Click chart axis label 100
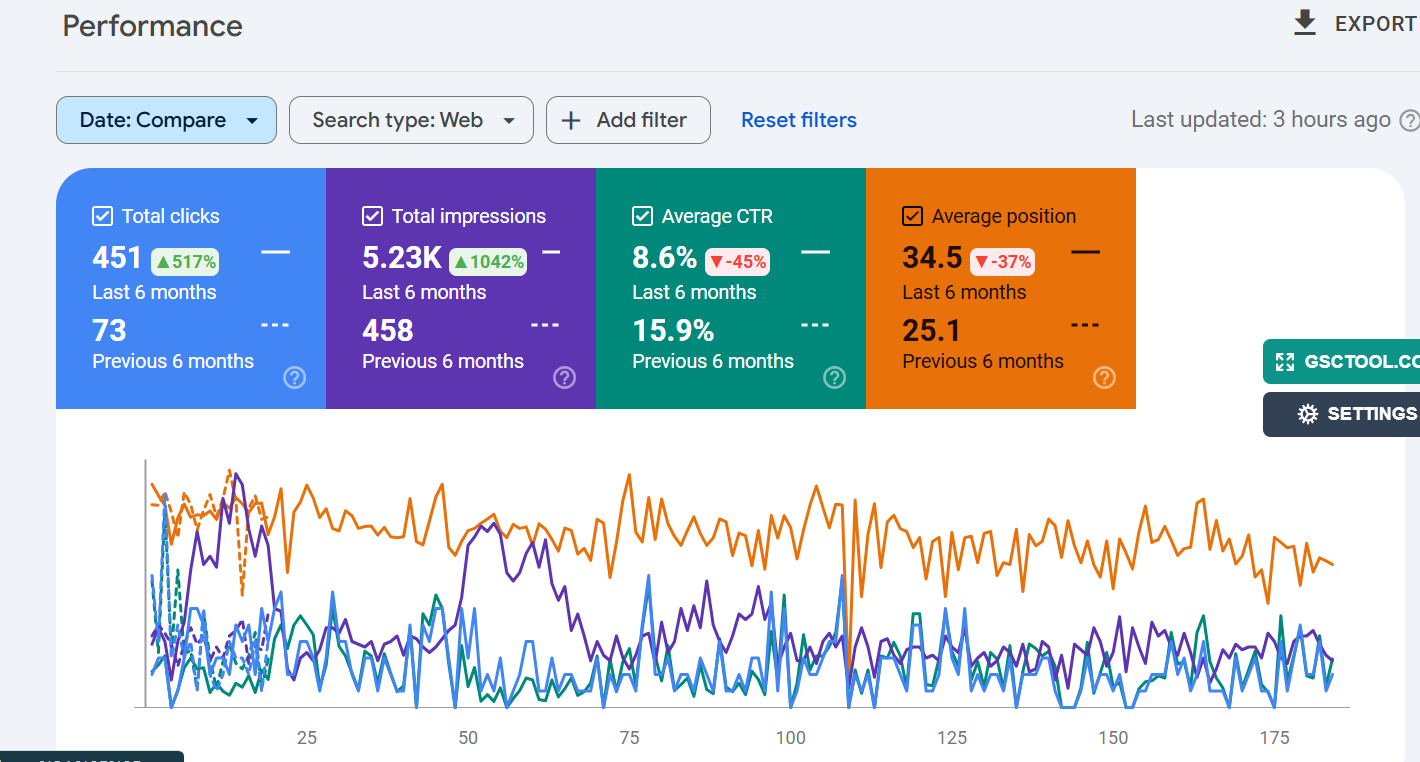This screenshot has width=1420, height=762. click(790, 738)
